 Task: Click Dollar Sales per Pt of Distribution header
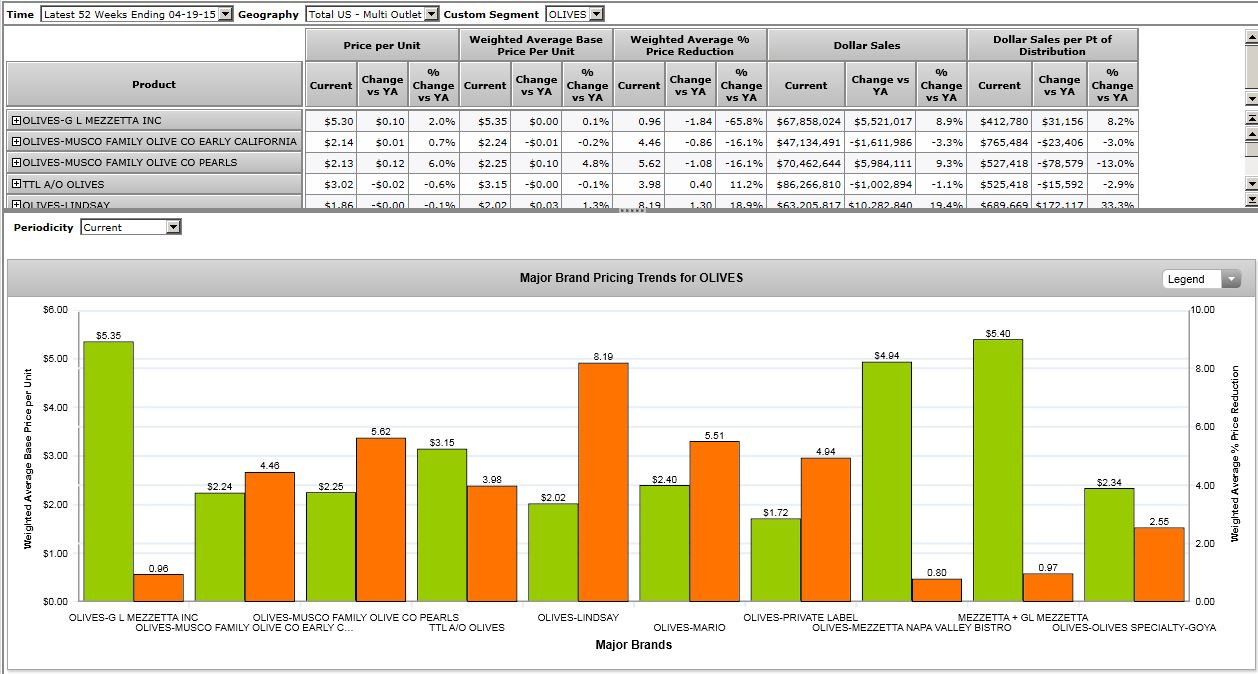coord(1051,45)
